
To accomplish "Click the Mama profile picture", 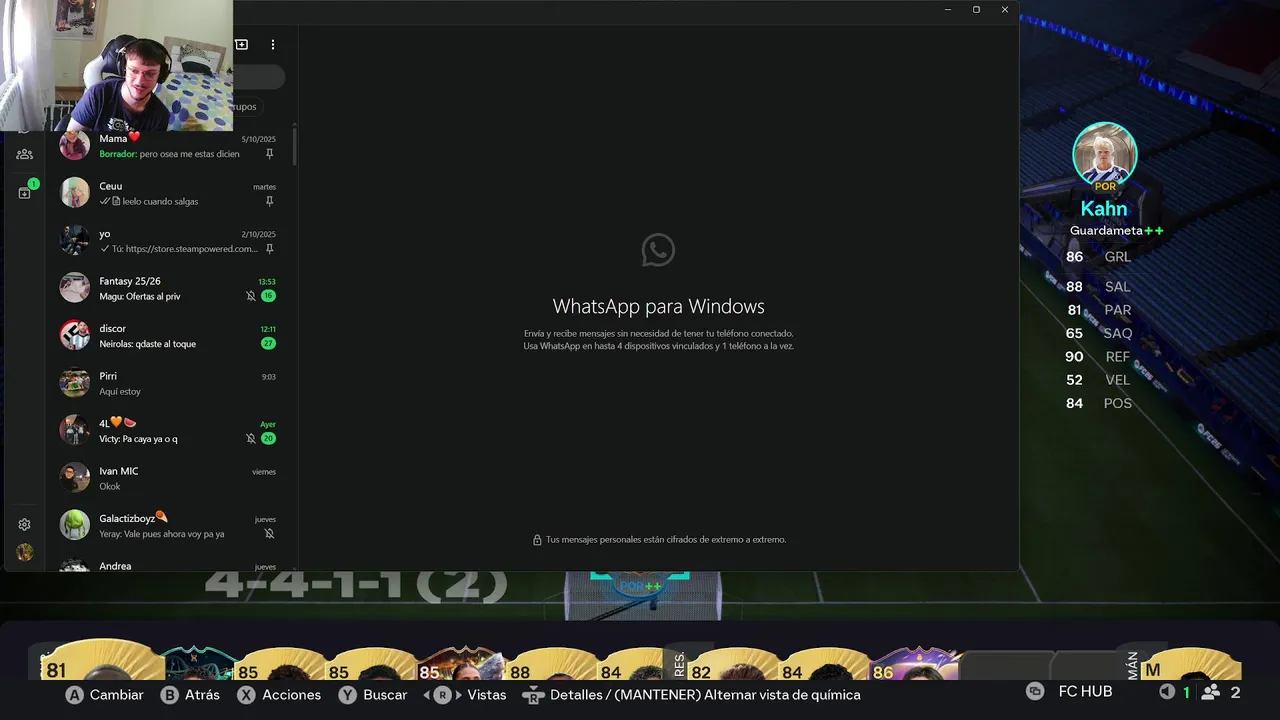I will 74,145.
